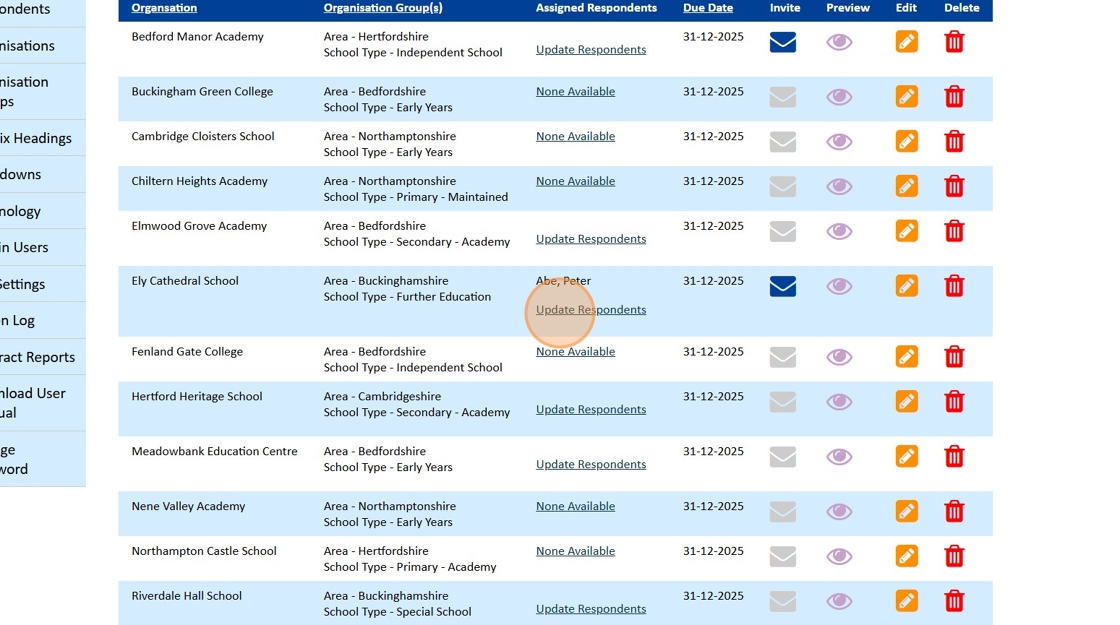Update Respondents for Bedford Manor Academy

[x=591, y=49]
